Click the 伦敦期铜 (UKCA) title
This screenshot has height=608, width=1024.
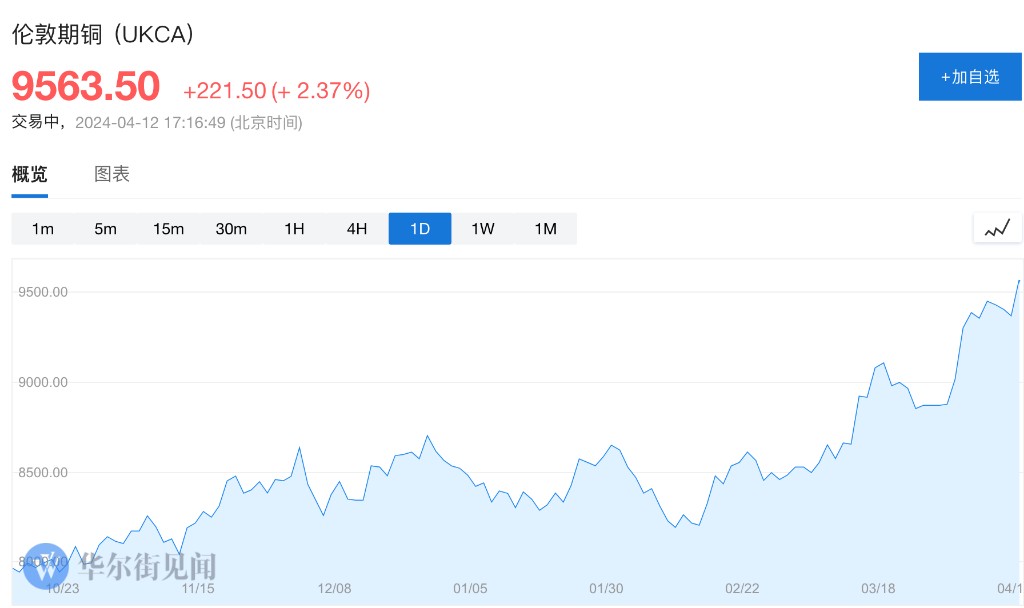coord(103,34)
